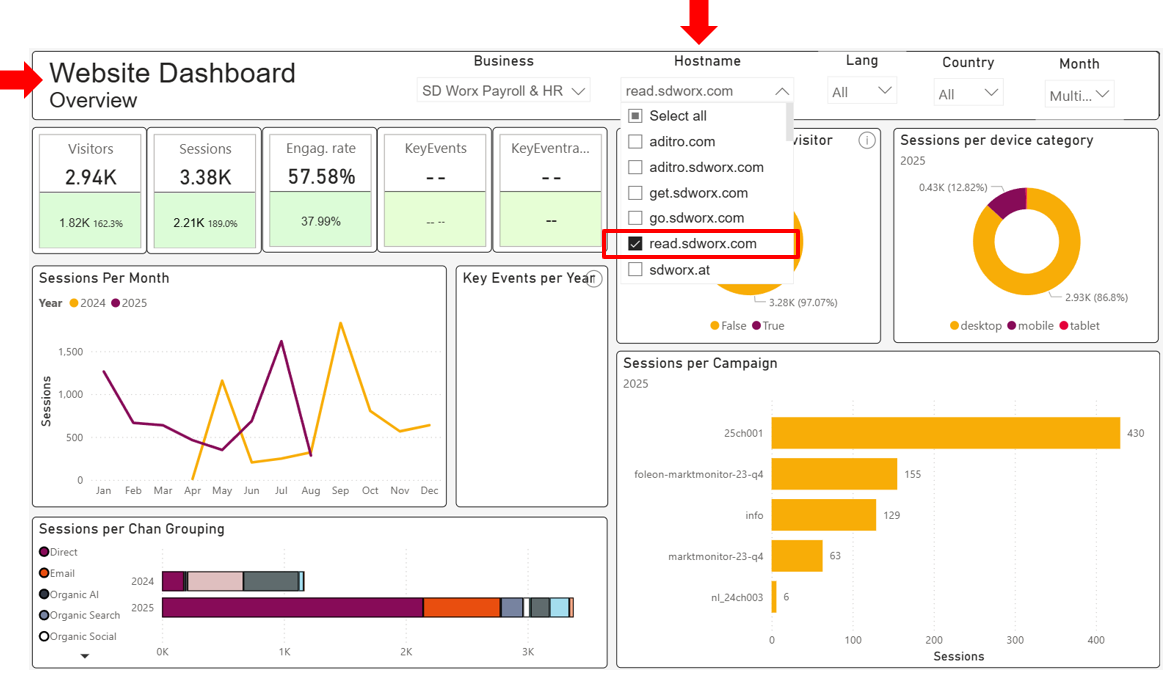This screenshot has width=1165, height=680.
Task: Click the Organic AI legend swatch
Action: pyautogui.click(x=44, y=595)
